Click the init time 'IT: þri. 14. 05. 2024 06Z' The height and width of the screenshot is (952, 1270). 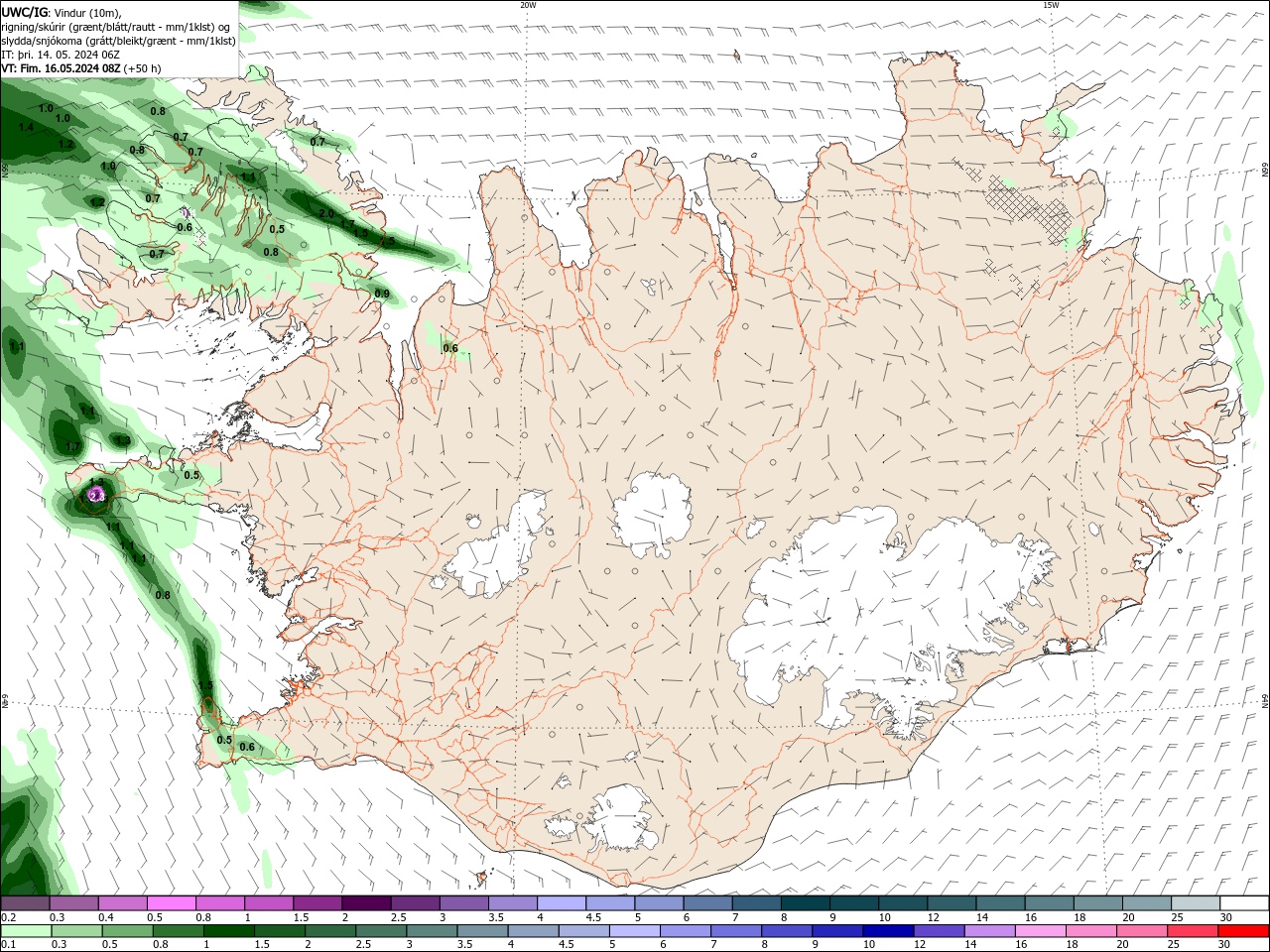click(61, 55)
